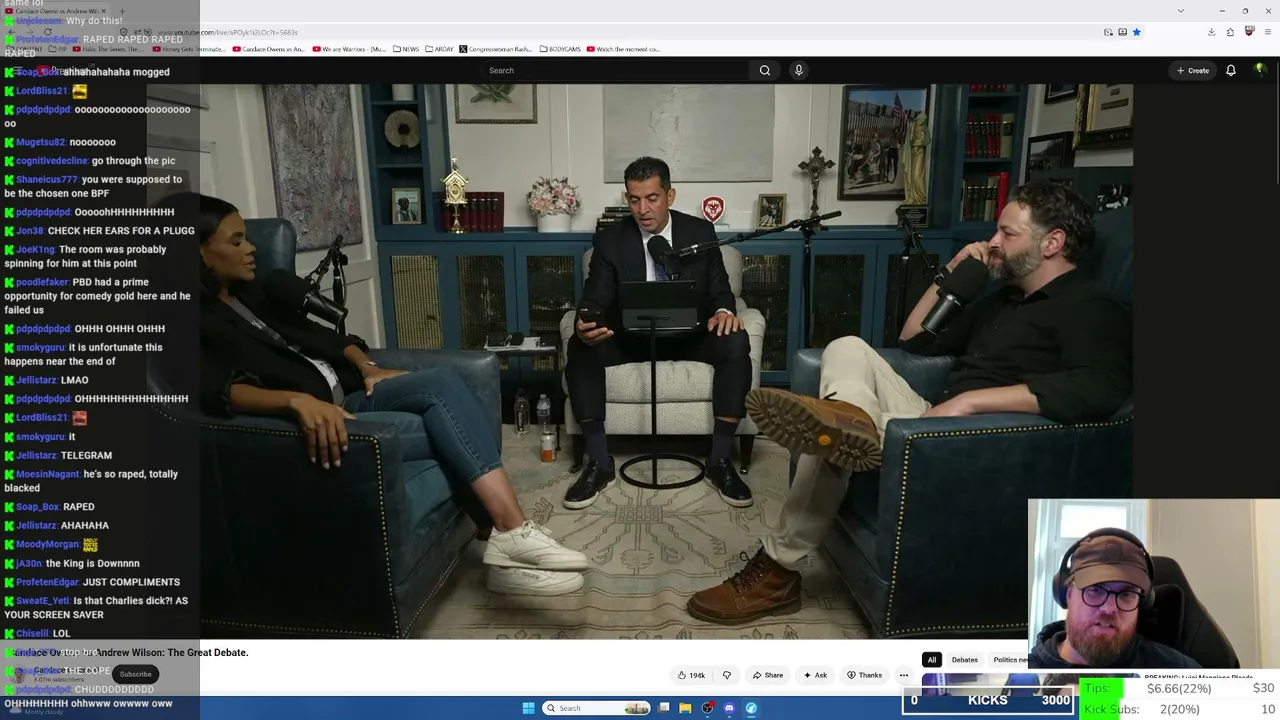
Task: Open the Candace Owens vs An... bookmark
Action: click(x=270, y=49)
